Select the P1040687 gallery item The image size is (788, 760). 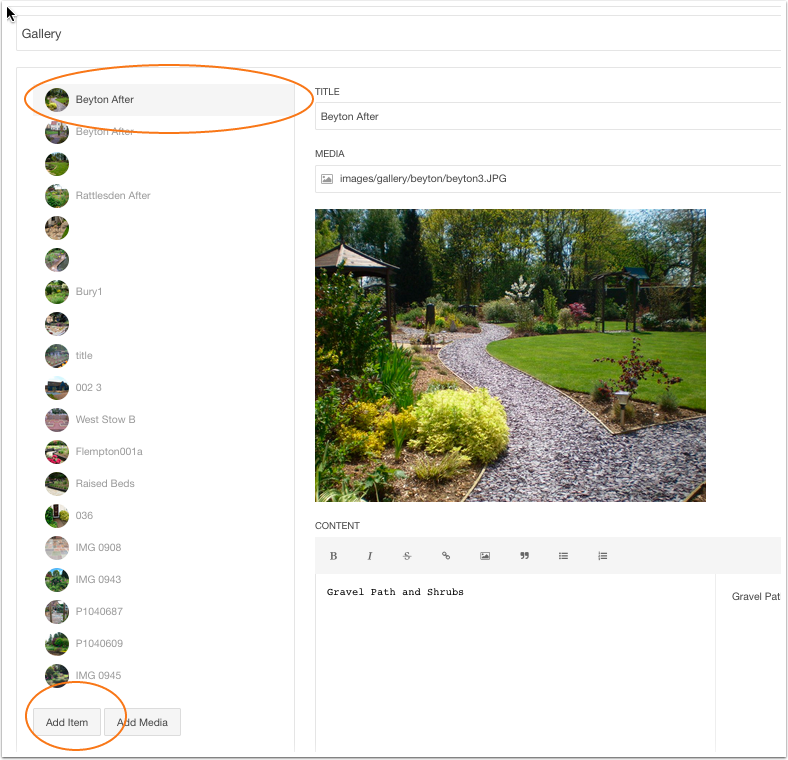tap(163, 611)
